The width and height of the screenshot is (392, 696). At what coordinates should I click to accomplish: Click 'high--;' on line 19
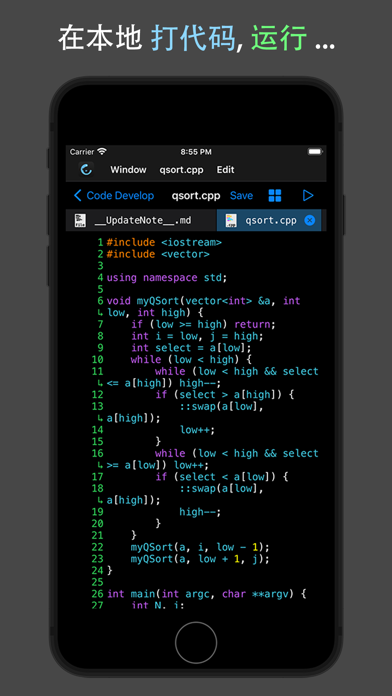(x=200, y=512)
